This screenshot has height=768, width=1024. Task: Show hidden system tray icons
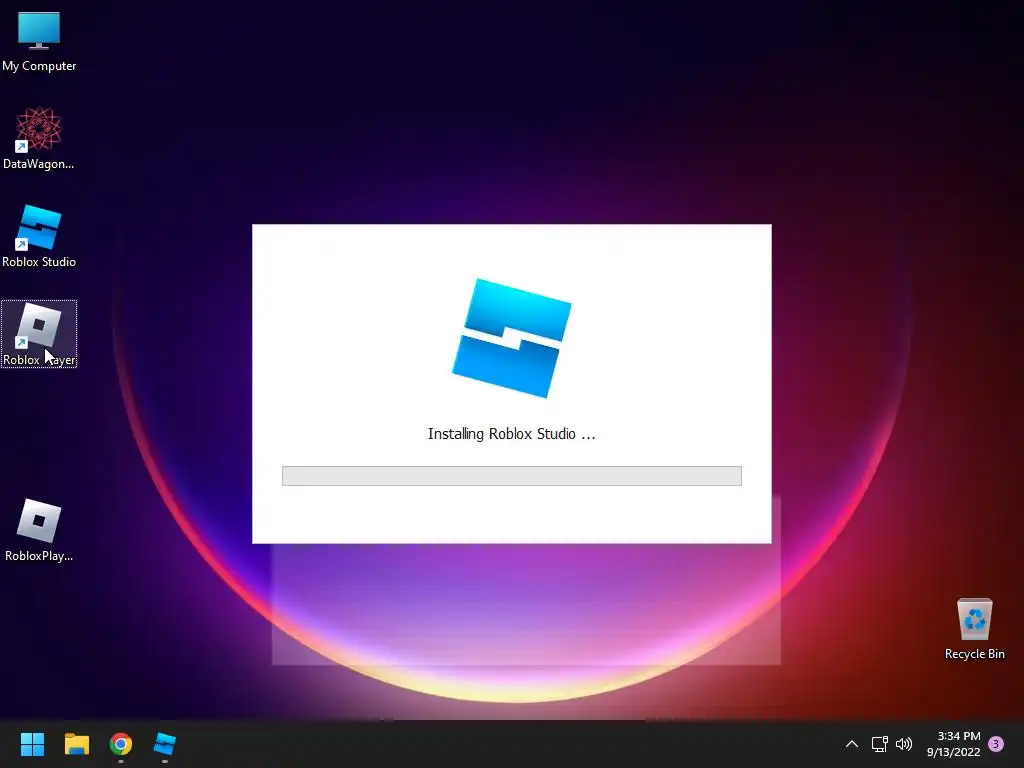point(852,744)
